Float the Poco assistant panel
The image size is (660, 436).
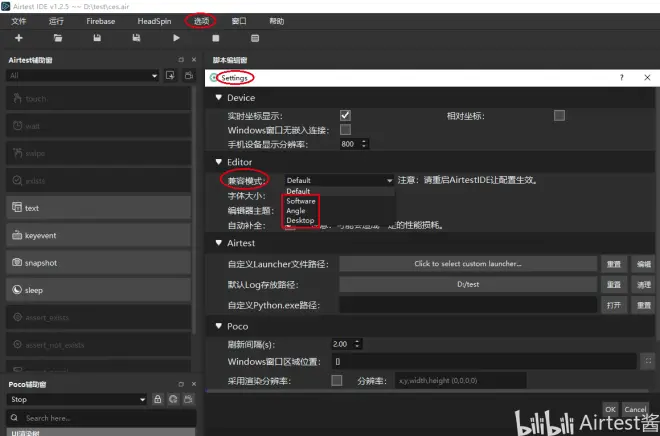click(181, 384)
